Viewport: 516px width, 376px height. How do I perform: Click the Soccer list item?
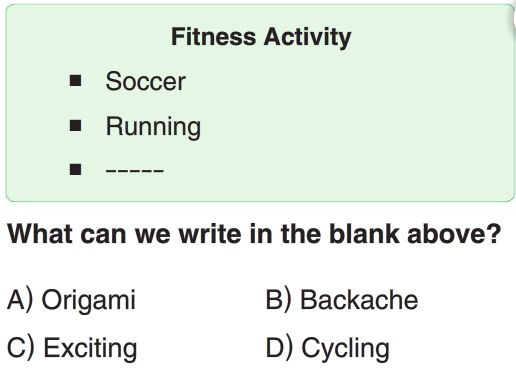tap(145, 81)
